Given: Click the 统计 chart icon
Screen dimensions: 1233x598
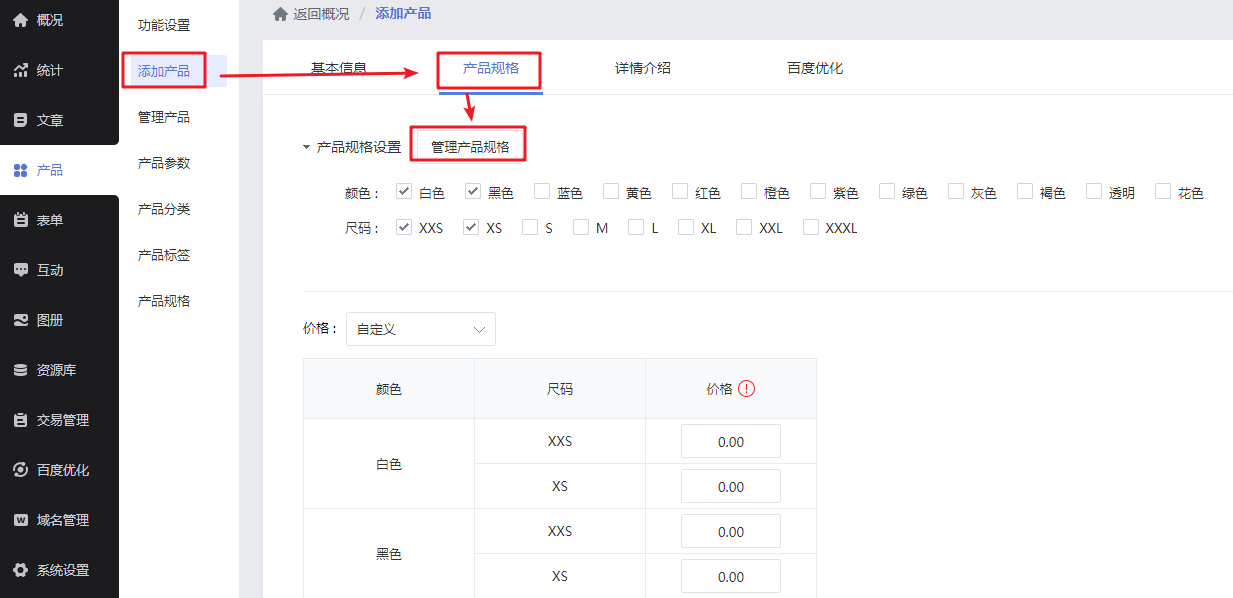Looking at the screenshot, I should point(20,70).
